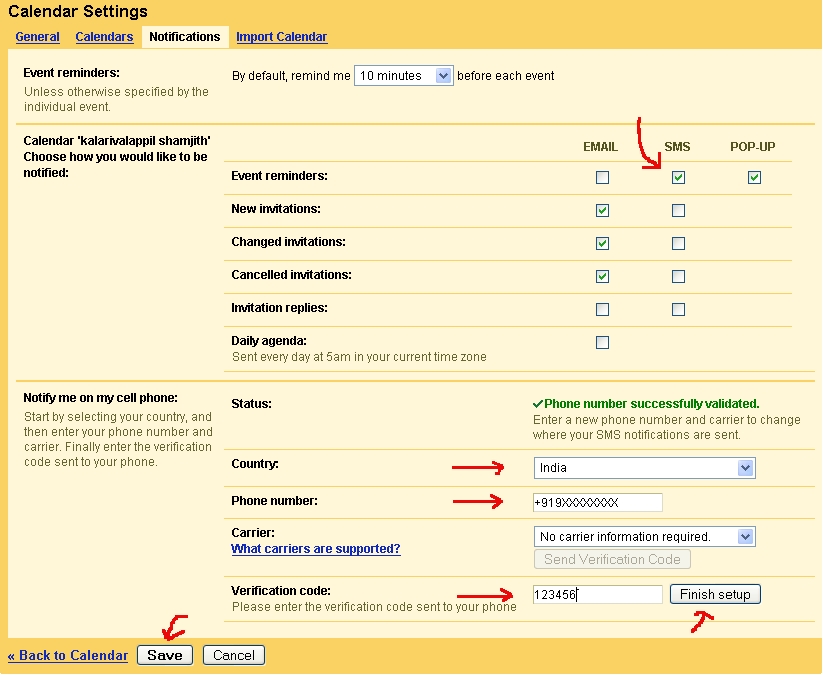Image resolution: width=823 pixels, height=676 pixels.
Task: Open the Import Calendar tab
Action: click(x=281, y=37)
